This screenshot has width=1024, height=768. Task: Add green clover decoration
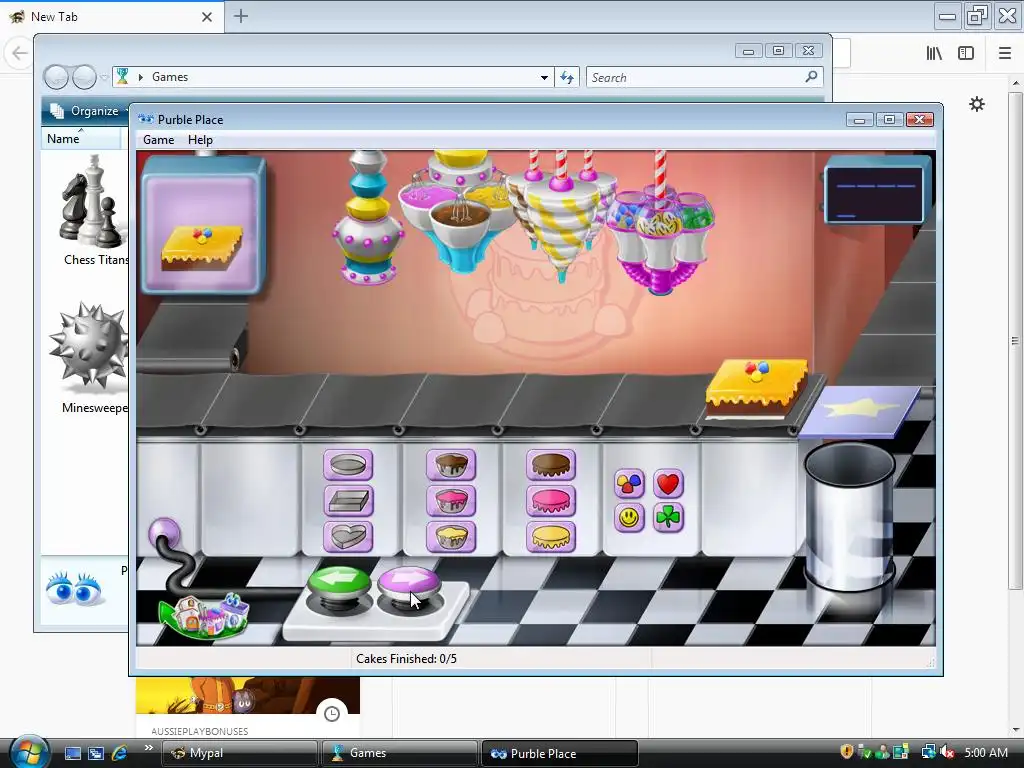coord(667,518)
